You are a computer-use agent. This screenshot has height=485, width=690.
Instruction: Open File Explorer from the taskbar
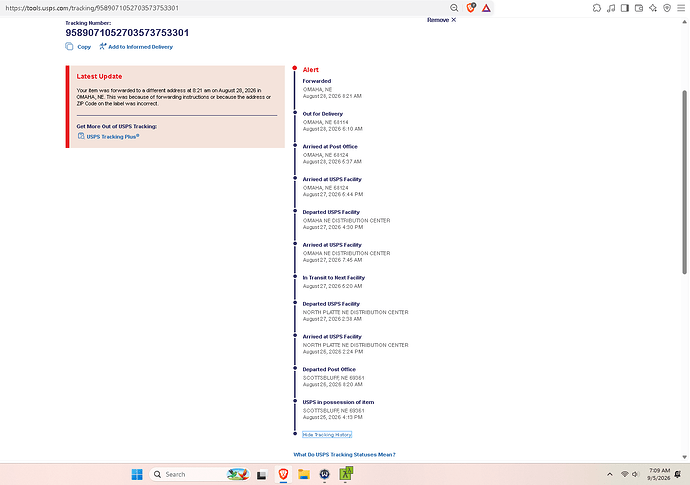pyautogui.click(x=304, y=474)
